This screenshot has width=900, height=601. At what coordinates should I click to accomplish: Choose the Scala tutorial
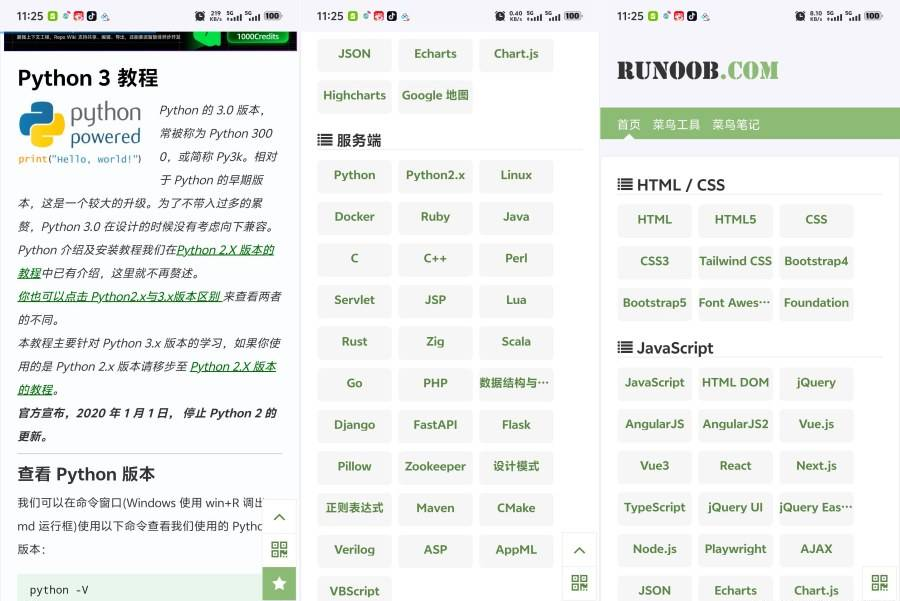516,342
